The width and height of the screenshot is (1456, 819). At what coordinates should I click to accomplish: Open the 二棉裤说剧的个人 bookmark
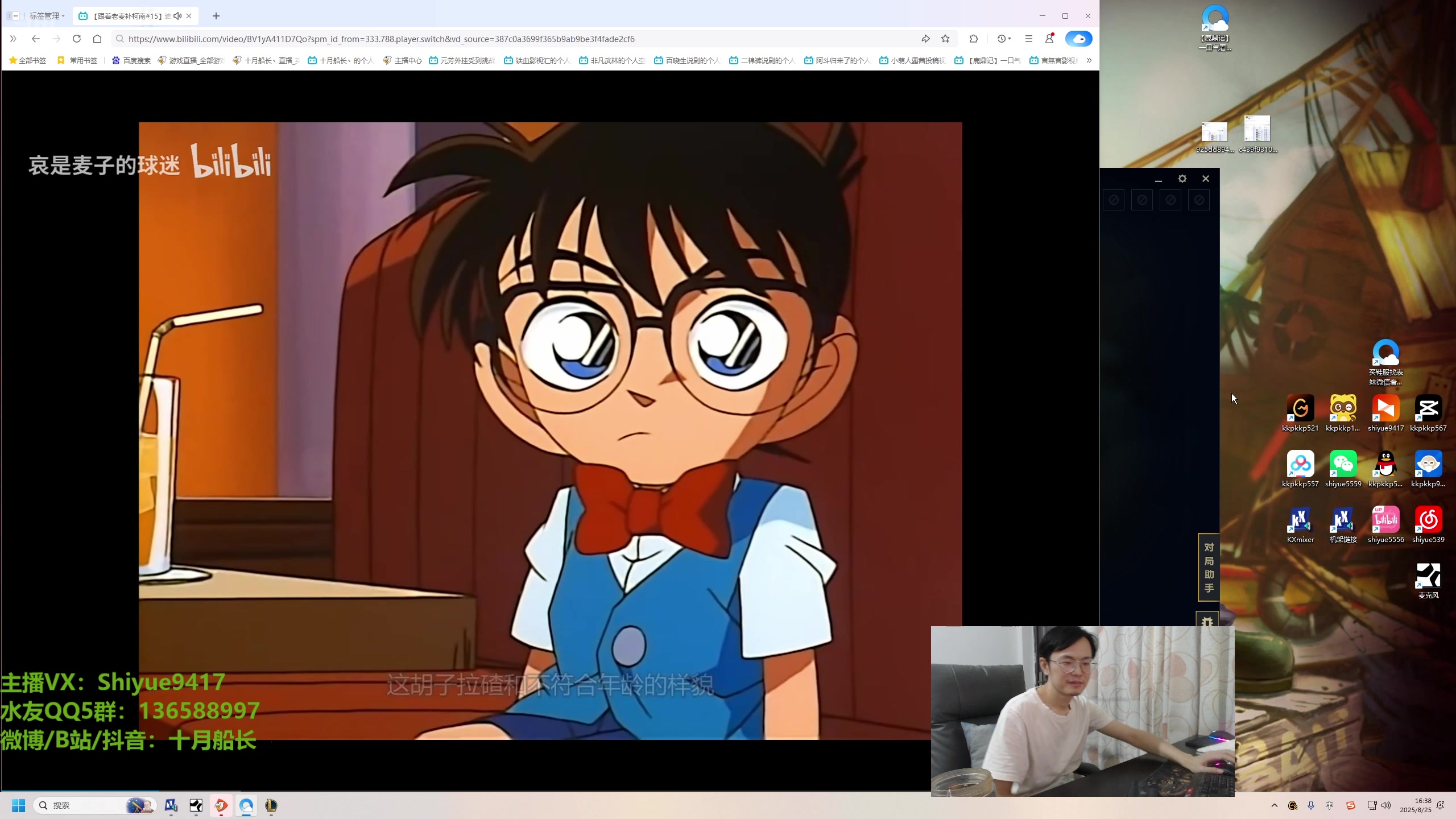pos(762,60)
